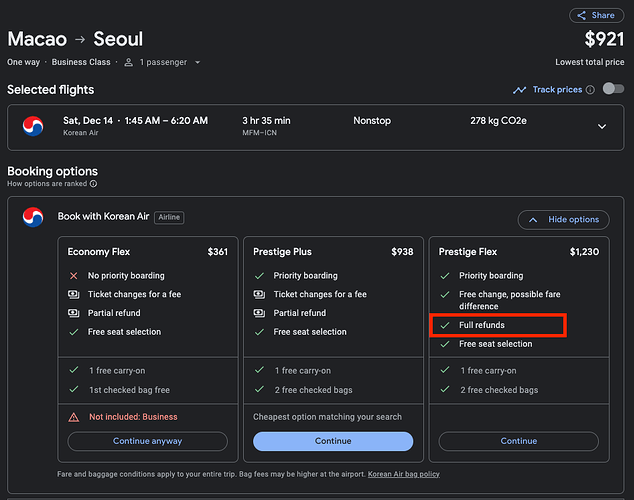
Task: Open the Korean Air bag policy link
Action: tap(404, 474)
